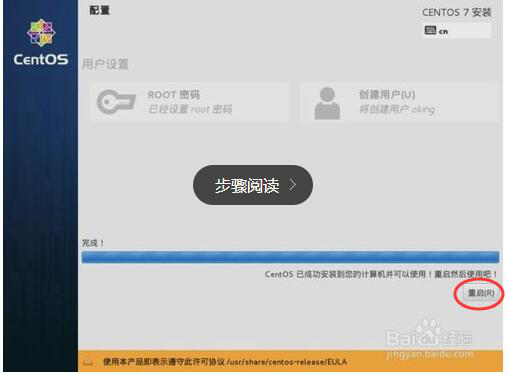Click the arrow chevron in 步骤阅读 button
This screenshot has width=507, height=374.
293,185
